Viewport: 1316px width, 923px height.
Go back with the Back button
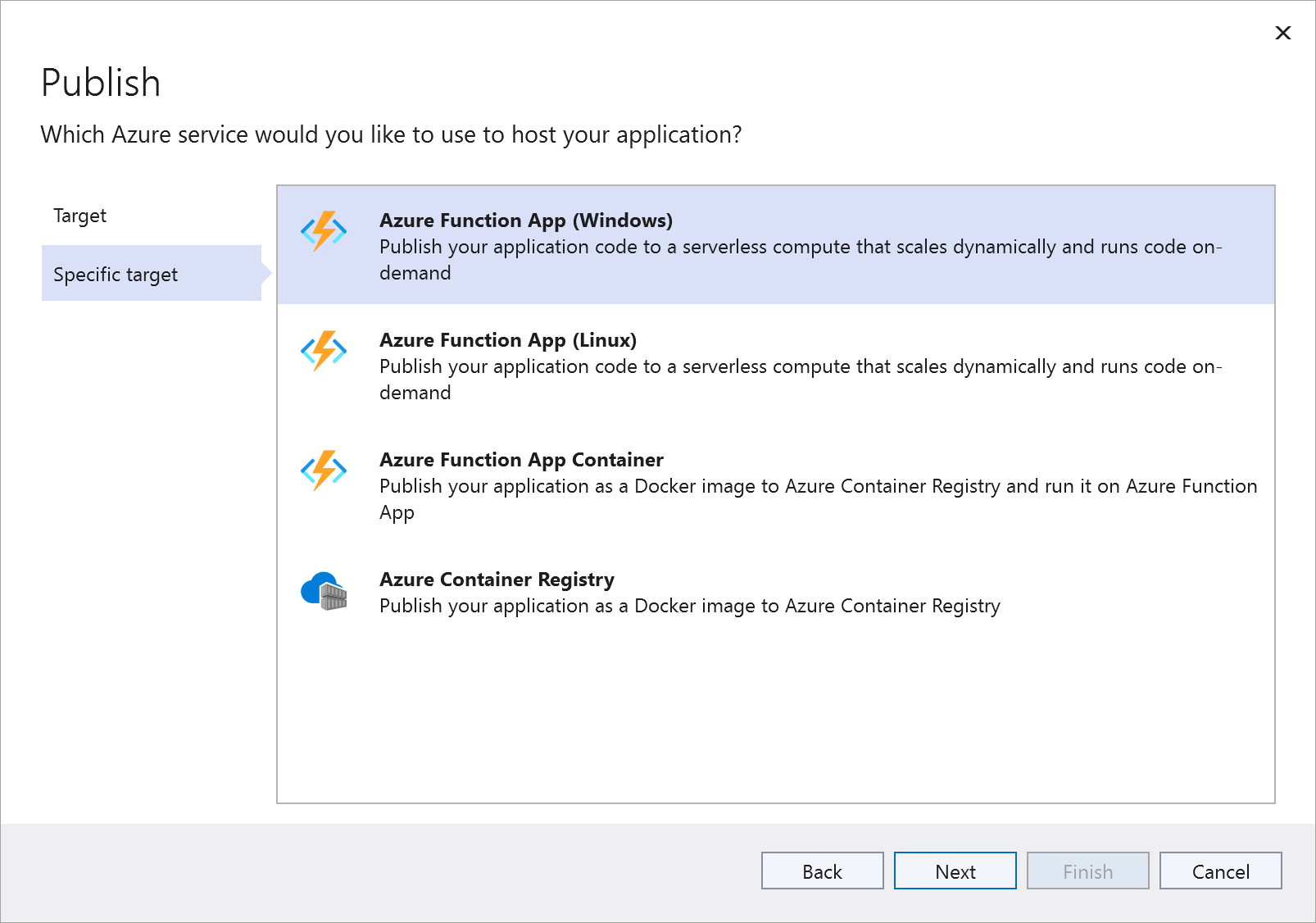823,871
